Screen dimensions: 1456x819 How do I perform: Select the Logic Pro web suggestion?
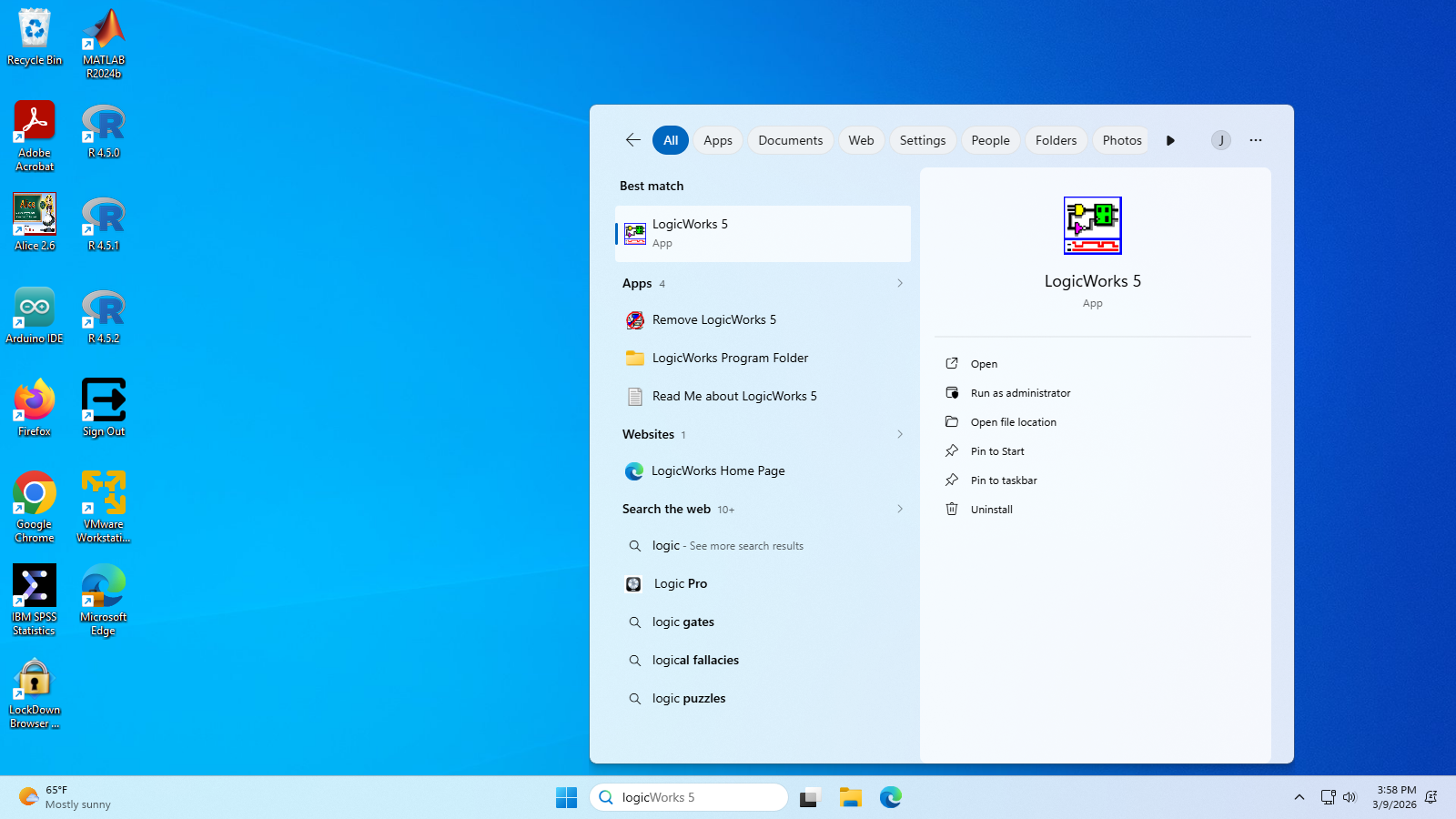point(763,583)
